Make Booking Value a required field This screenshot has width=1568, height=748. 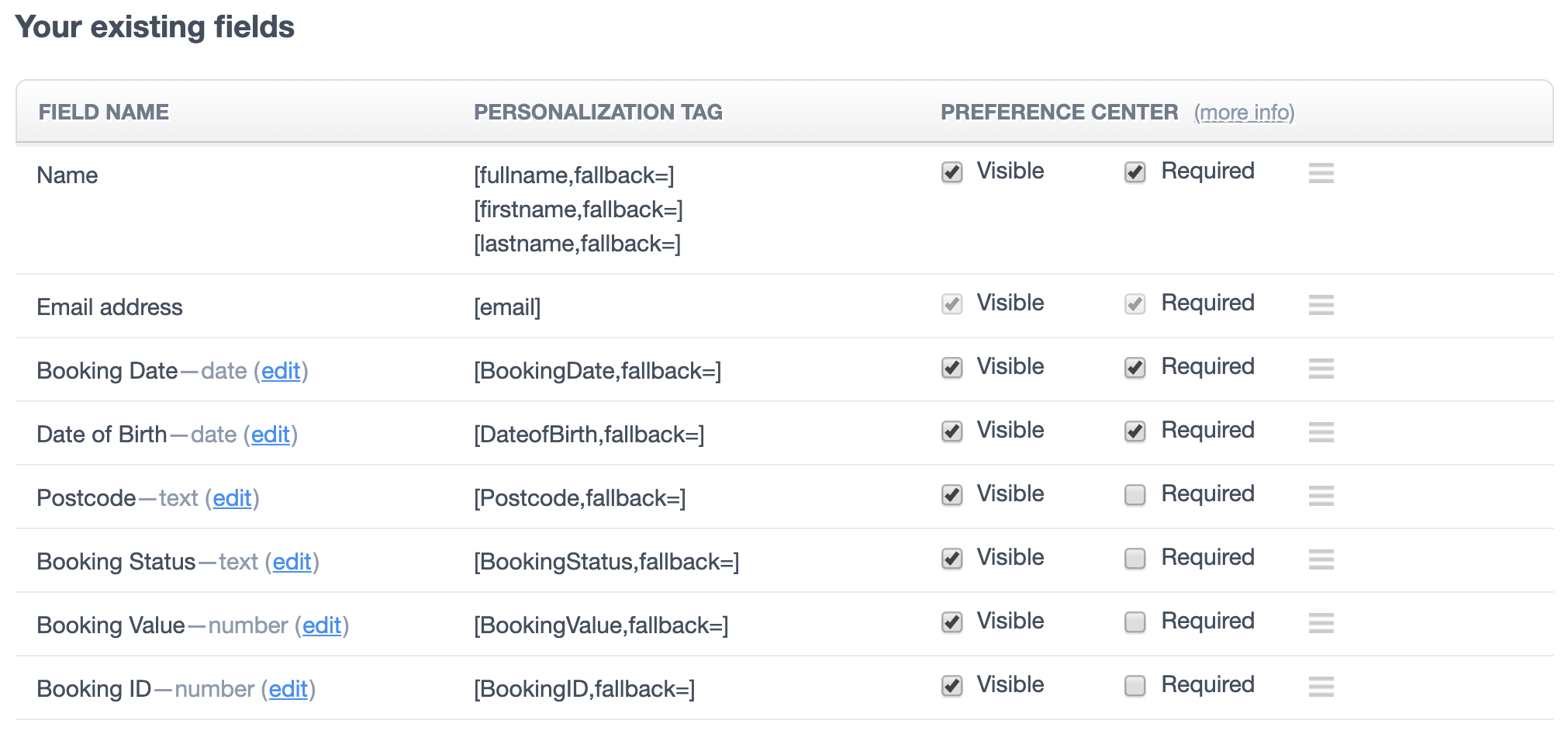point(1135,622)
